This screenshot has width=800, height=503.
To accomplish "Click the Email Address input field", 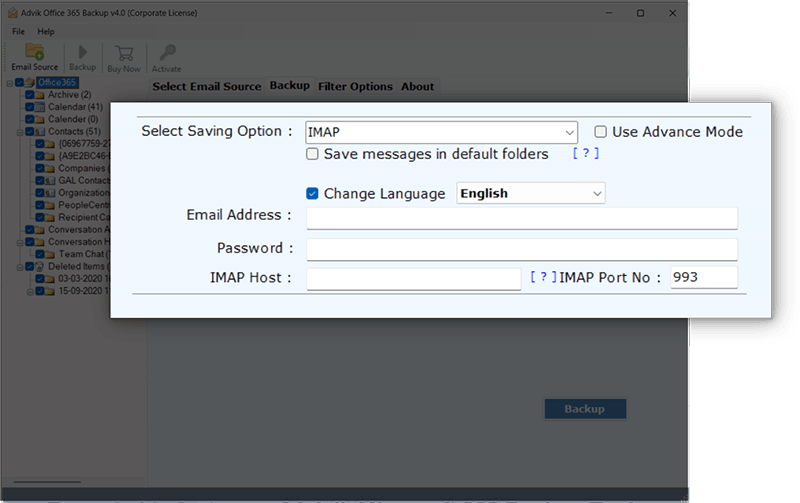I will coord(522,218).
